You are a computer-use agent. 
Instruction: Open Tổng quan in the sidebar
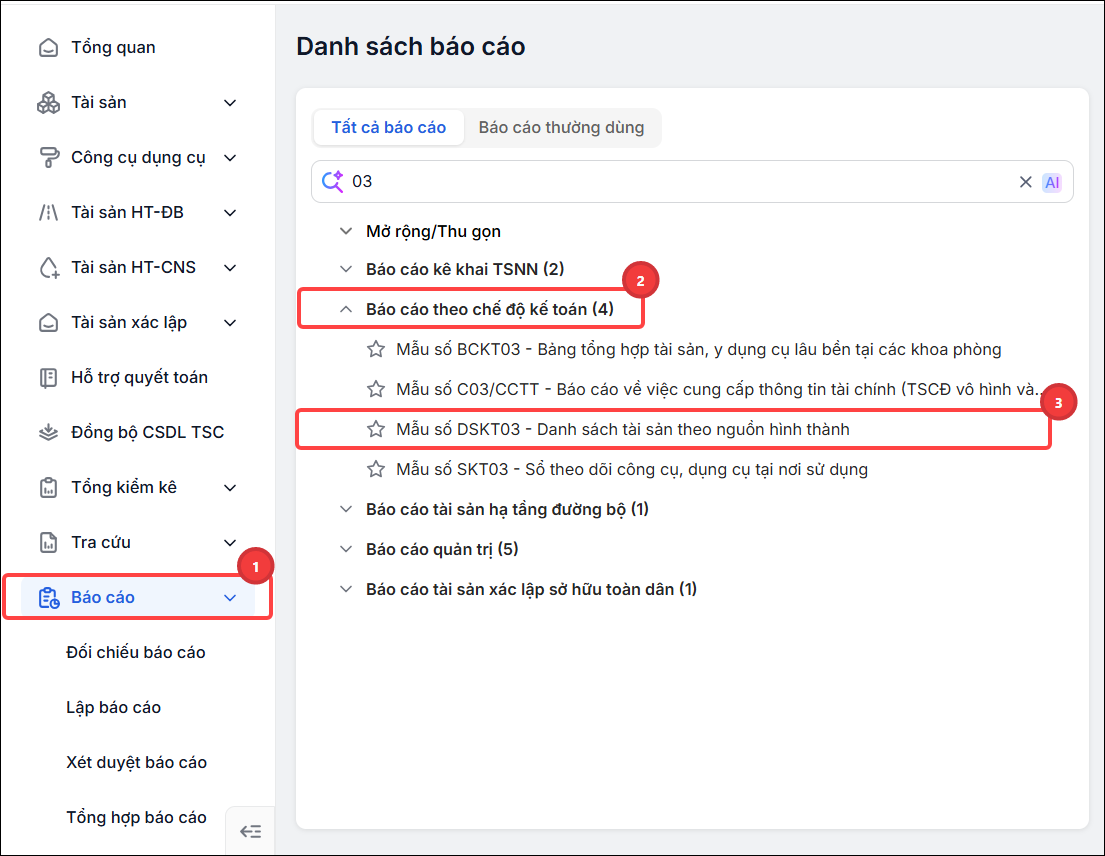coord(113,47)
